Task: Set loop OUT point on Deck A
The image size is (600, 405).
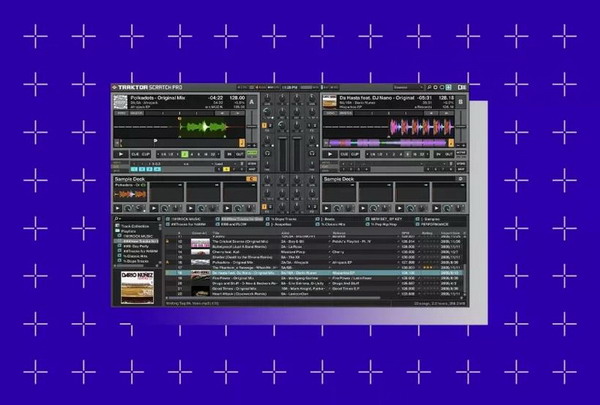Action: point(238,154)
